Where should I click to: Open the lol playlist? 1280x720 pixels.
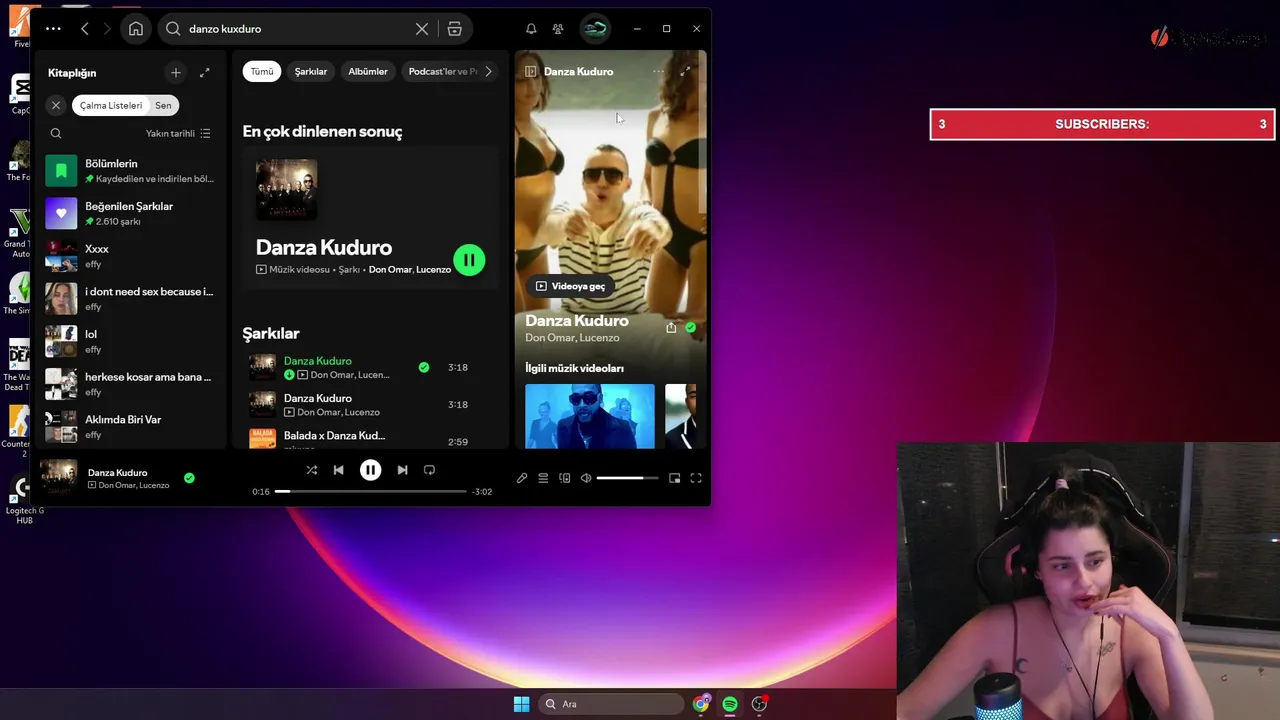click(x=131, y=341)
